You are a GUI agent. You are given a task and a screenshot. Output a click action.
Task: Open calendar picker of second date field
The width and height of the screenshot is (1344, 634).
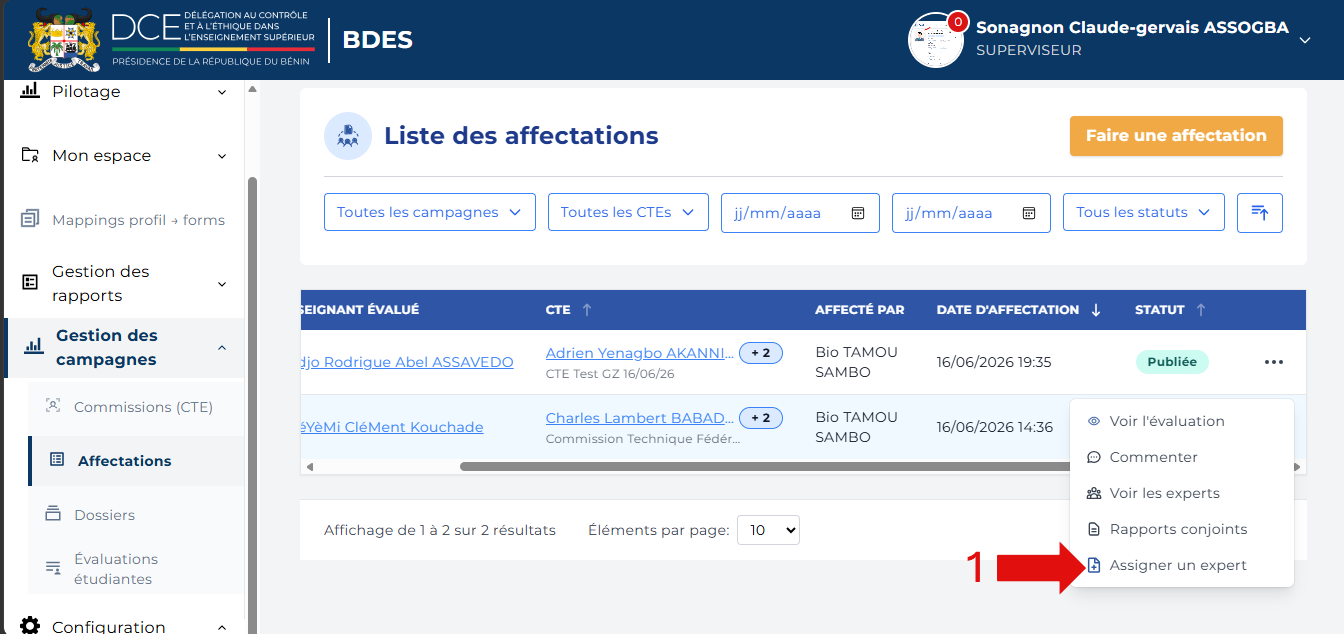click(1029, 213)
